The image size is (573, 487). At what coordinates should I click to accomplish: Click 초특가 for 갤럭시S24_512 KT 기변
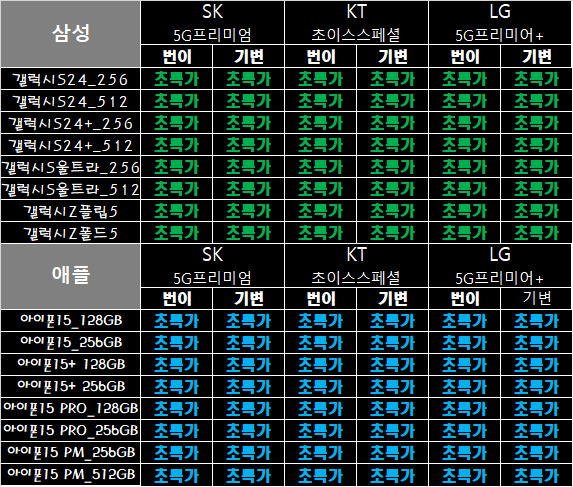click(392, 101)
